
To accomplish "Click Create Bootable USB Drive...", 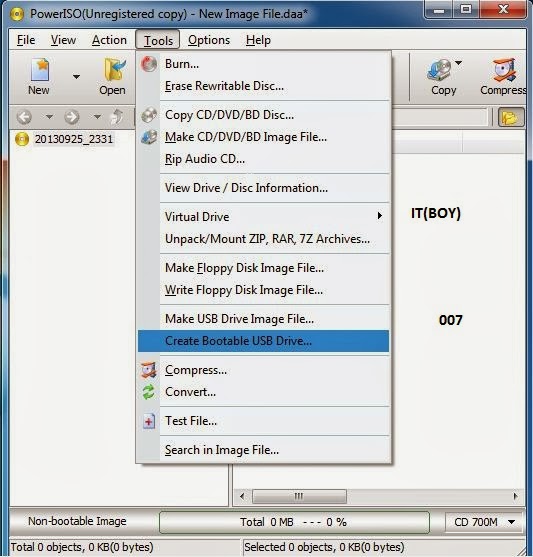I will 263,341.
